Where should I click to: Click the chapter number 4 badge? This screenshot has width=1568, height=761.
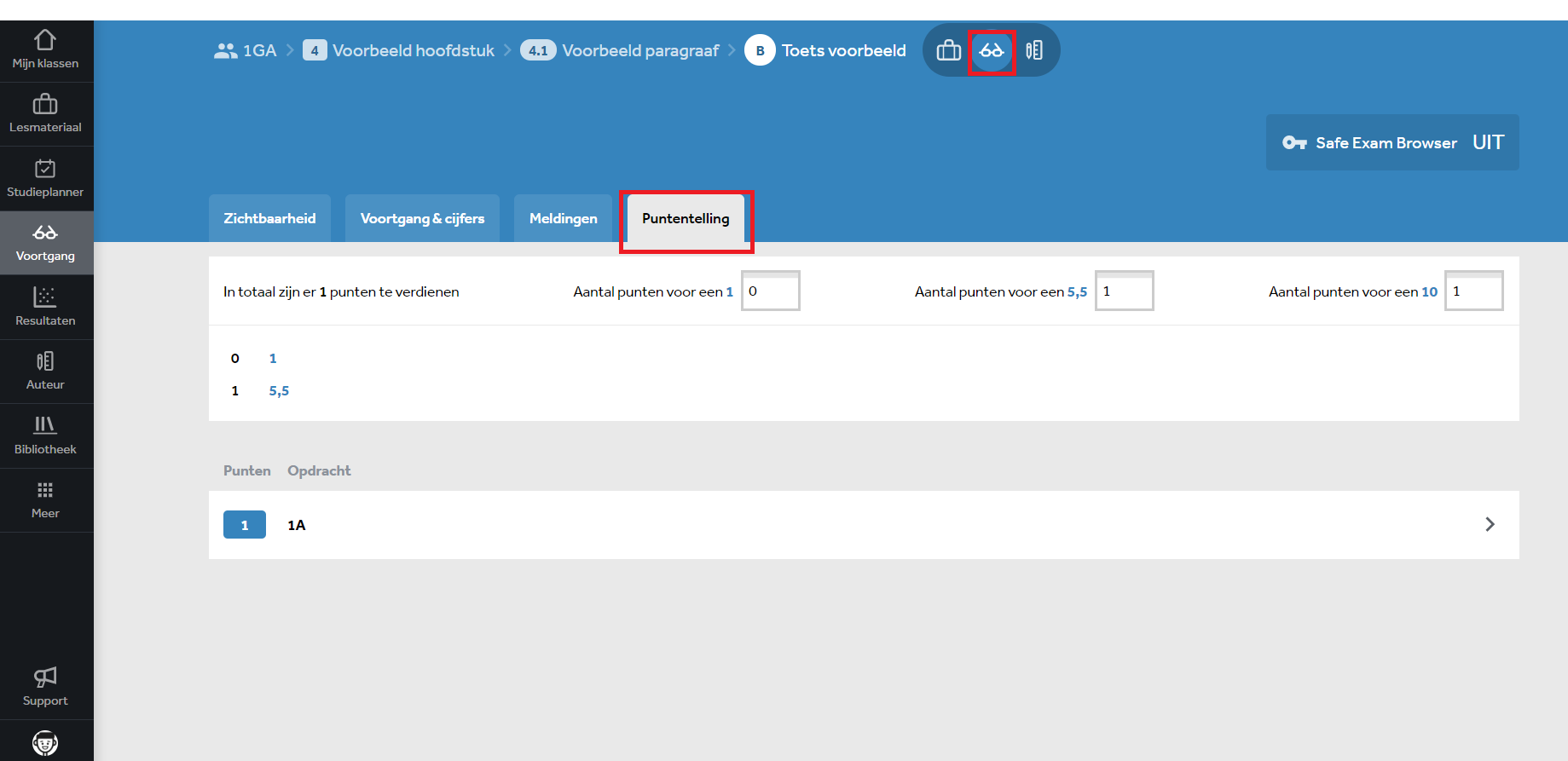pos(315,50)
